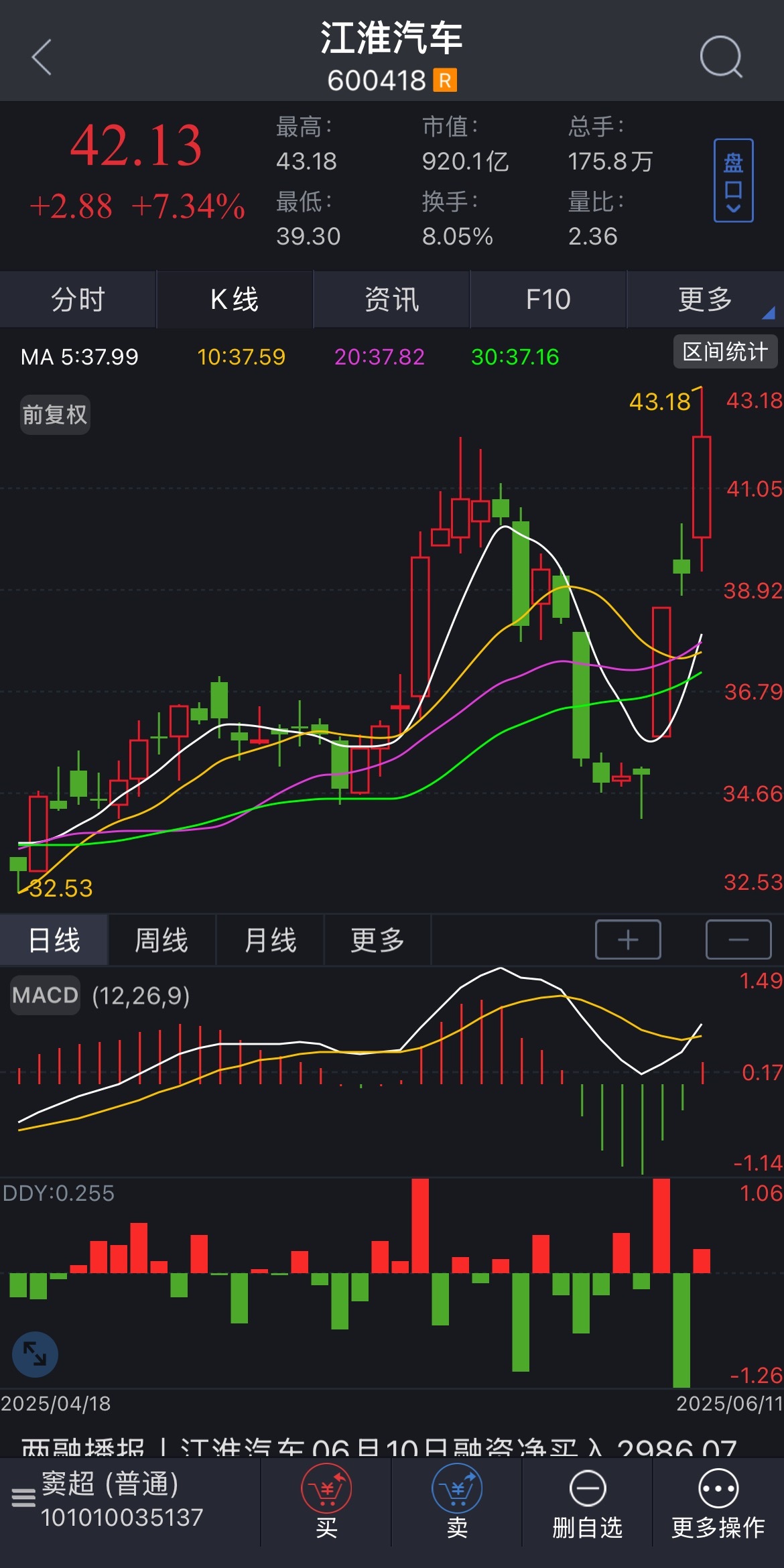Tap the 买 buy cart icon
784x1568 pixels.
point(326,1502)
